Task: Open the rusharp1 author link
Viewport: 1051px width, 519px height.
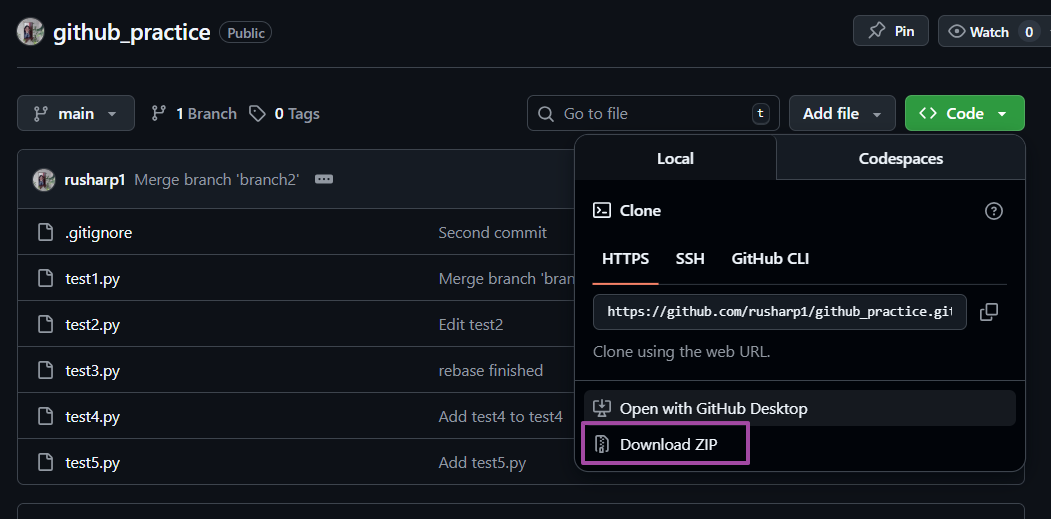Action: (x=95, y=180)
